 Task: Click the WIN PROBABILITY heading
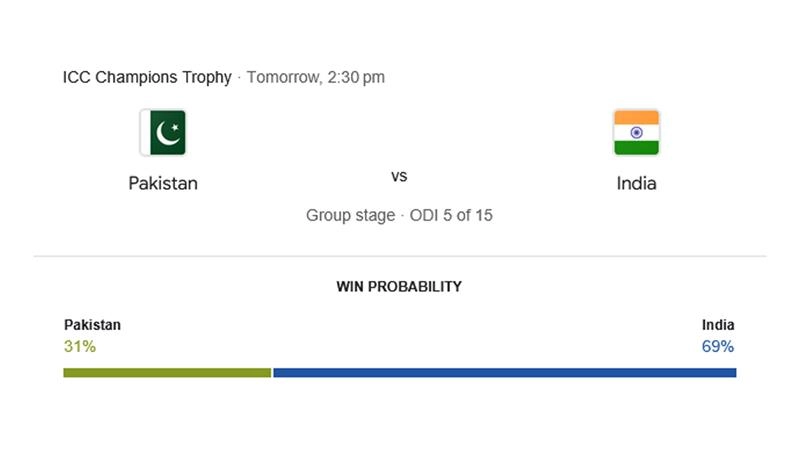coord(399,286)
